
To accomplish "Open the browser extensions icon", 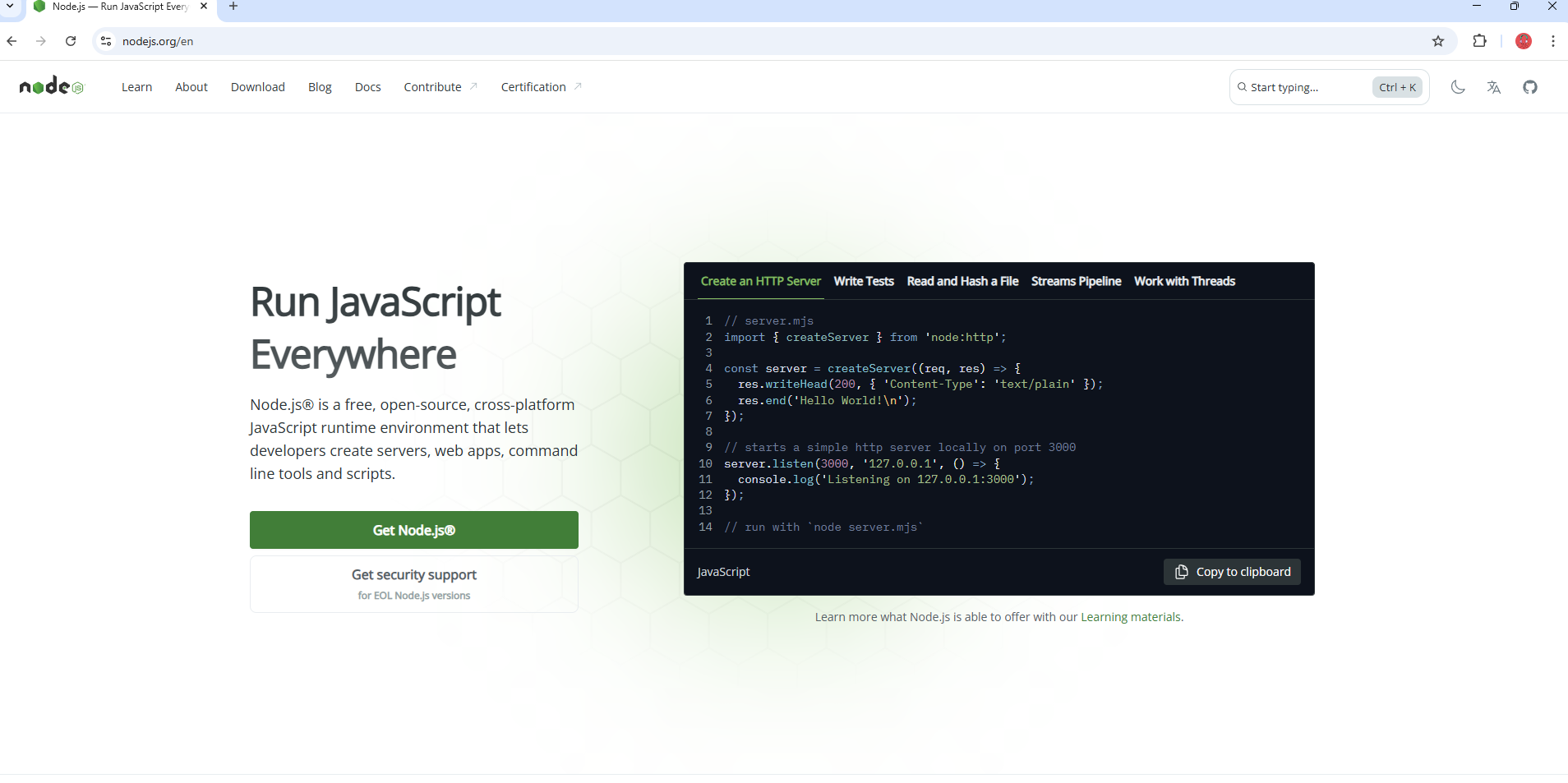I will [x=1480, y=40].
